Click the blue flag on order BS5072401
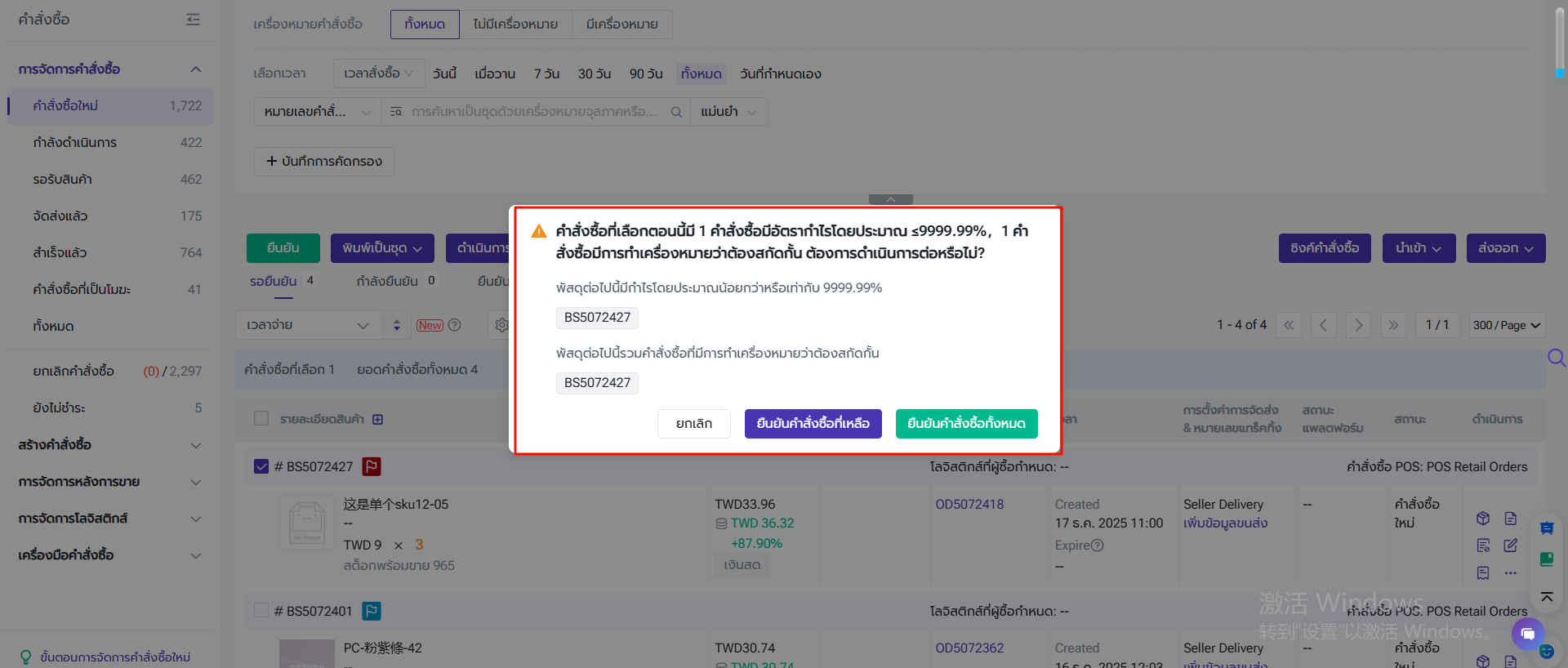This screenshot has height=668, width=1568. [372, 611]
